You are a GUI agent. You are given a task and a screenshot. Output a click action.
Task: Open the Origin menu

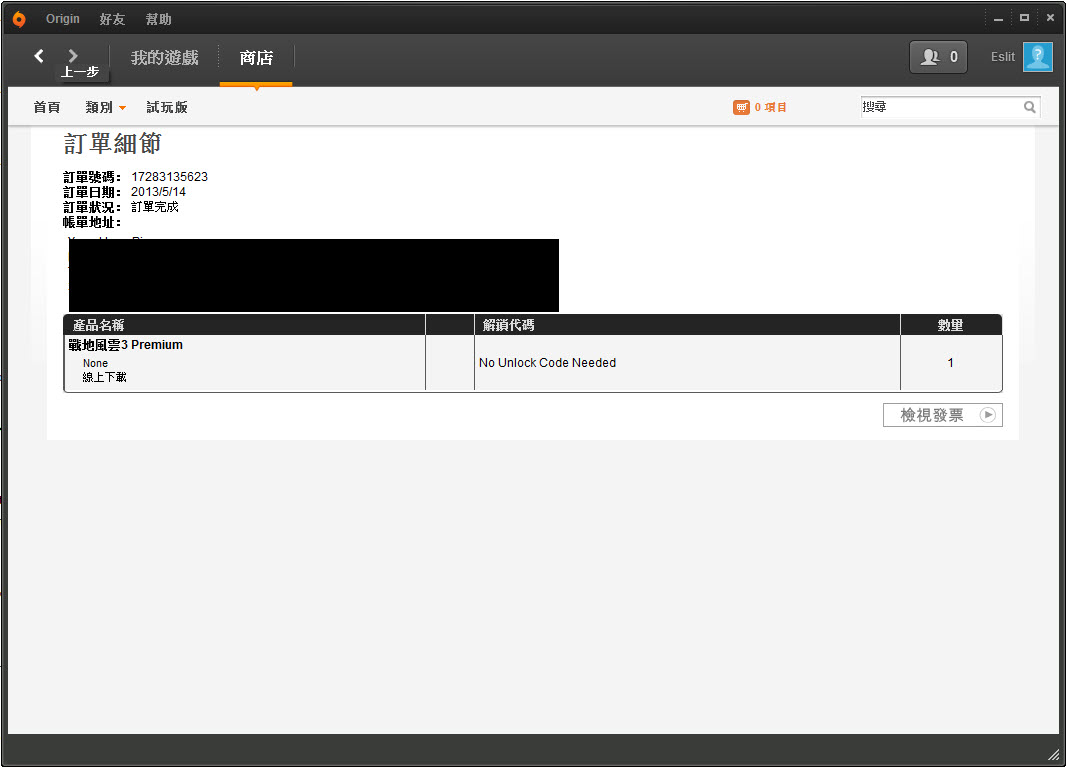tap(62, 19)
